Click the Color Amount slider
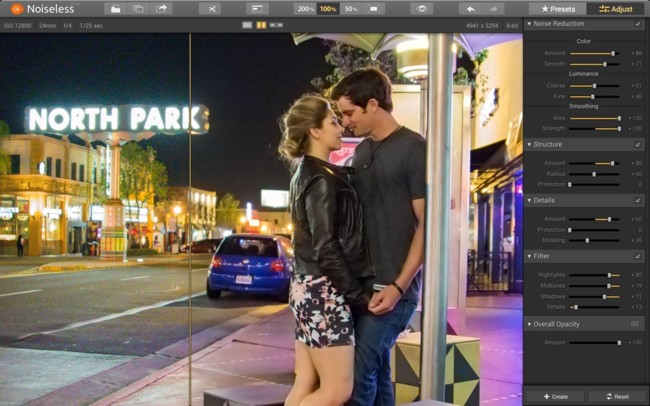Image resolution: width=650 pixels, height=406 pixels. coord(594,53)
